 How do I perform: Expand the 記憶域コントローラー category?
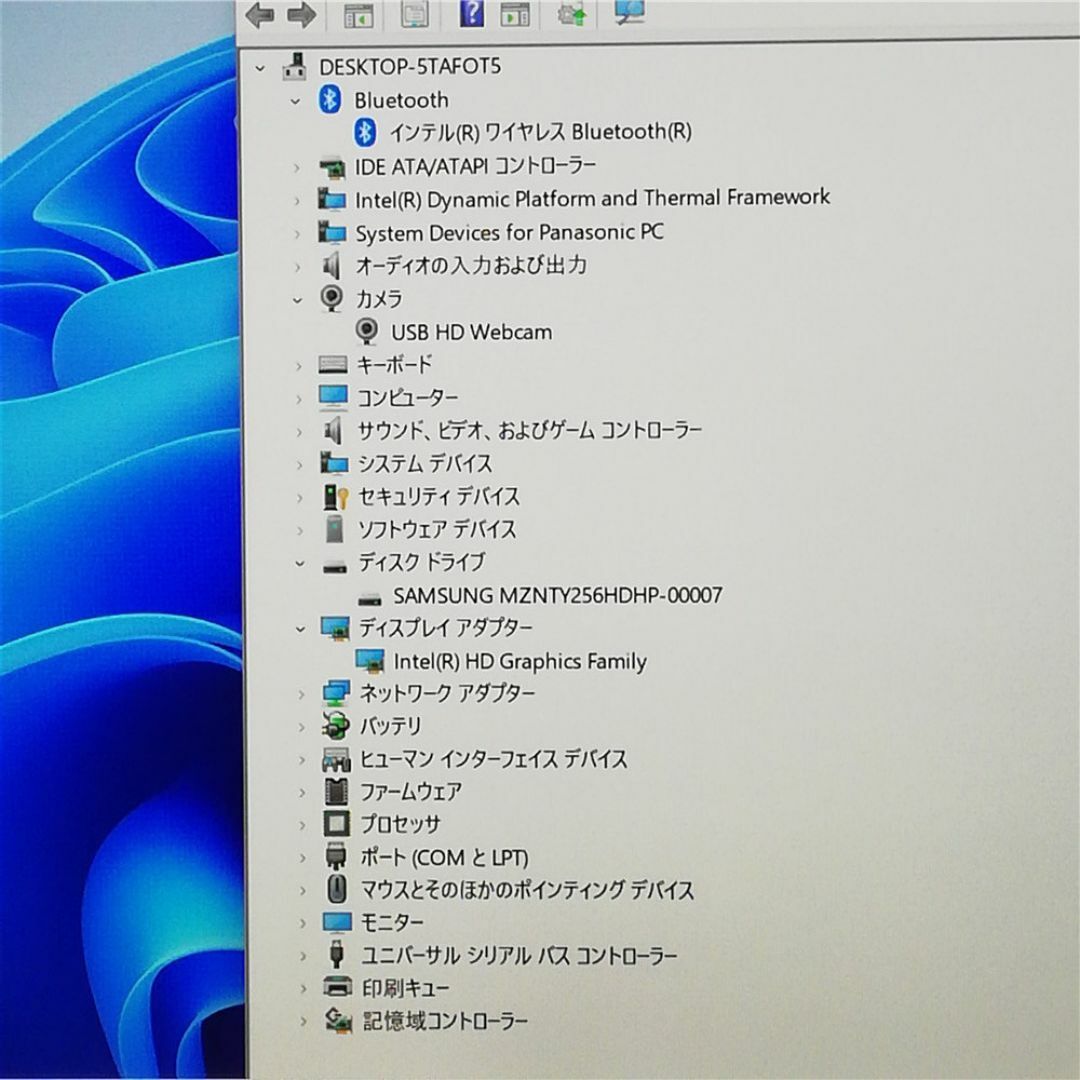point(303,1021)
